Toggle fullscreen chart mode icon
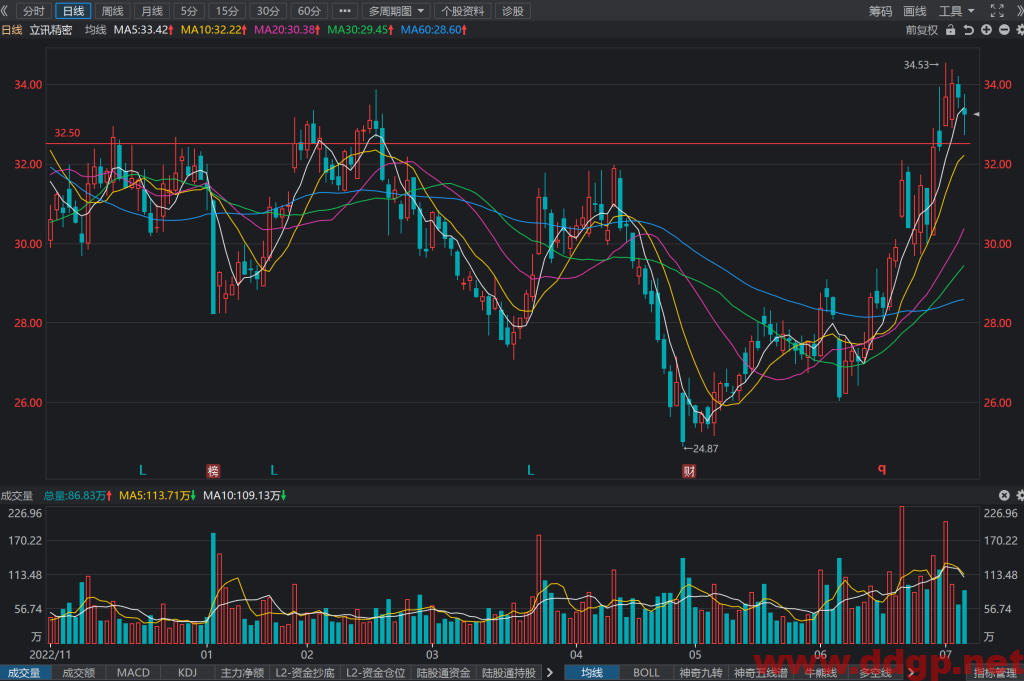Viewport: 1024px width, 681px height. pos(997,10)
